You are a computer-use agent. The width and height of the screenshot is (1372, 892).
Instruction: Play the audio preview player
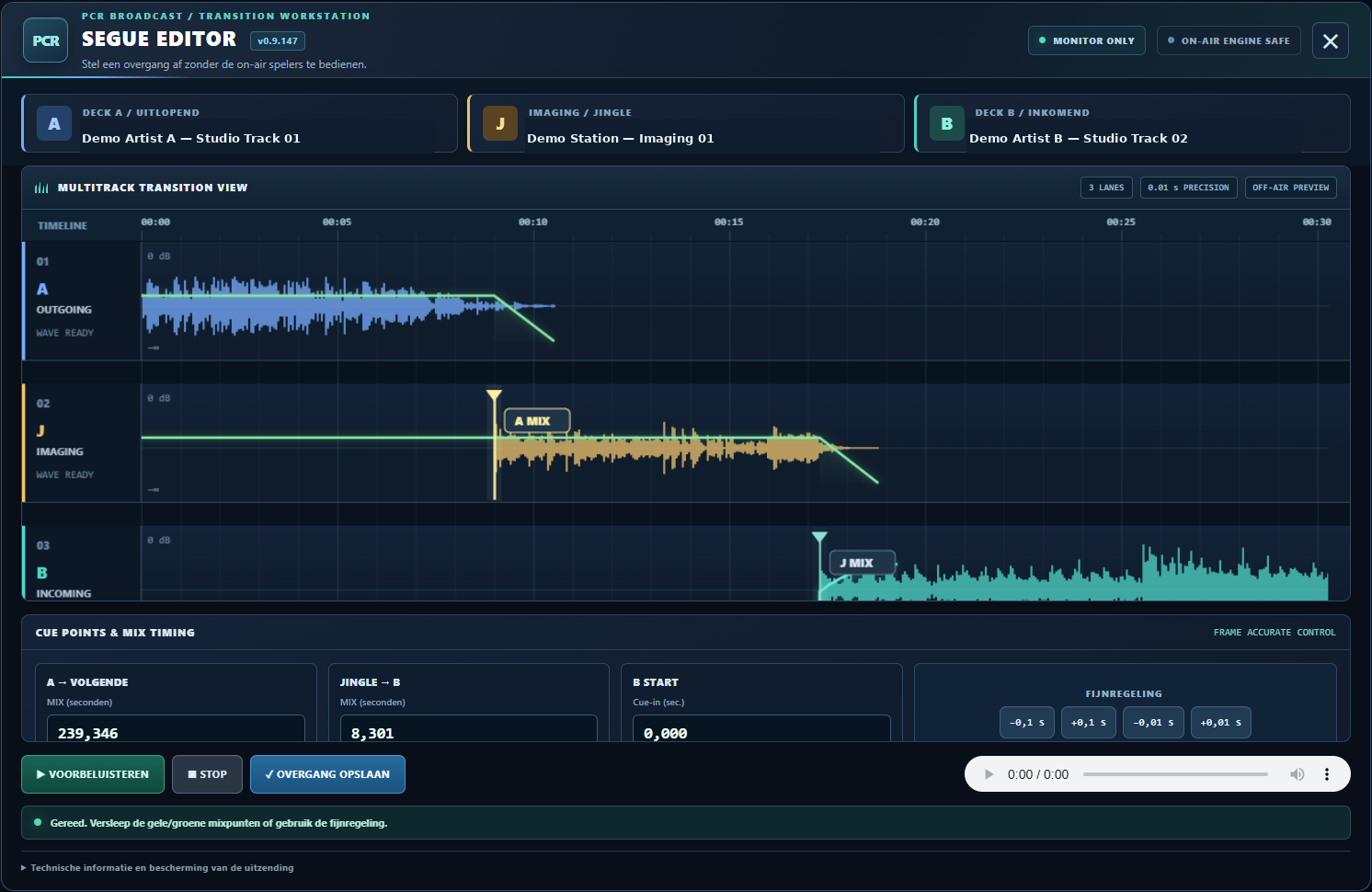pyautogui.click(x=989, y=774)
